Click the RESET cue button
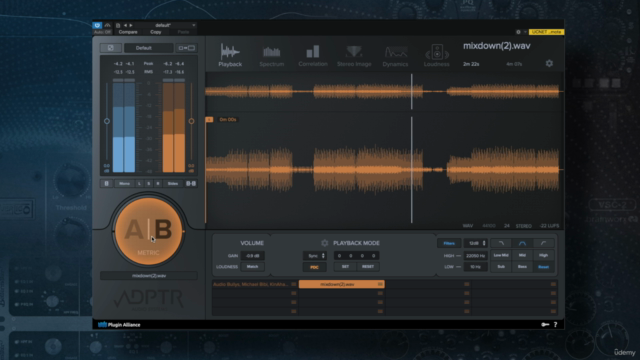Viewport: 640px width, 360px height. point(368,267)
